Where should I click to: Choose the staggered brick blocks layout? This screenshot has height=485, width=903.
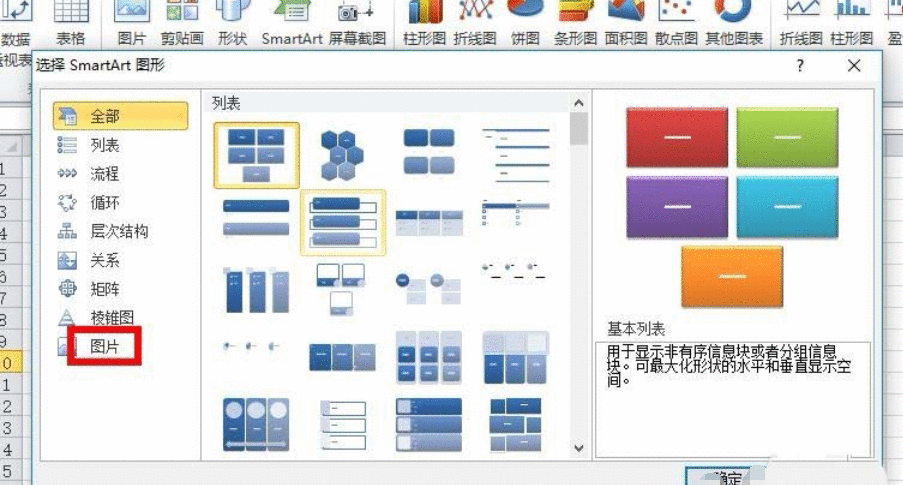coord(515,425)
